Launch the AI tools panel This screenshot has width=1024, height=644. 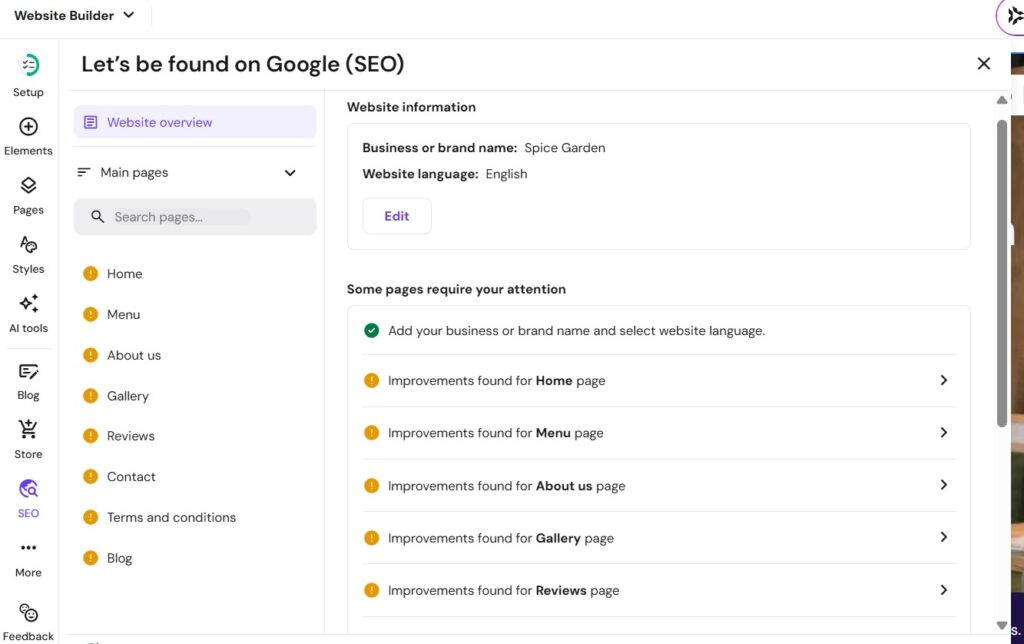(x=27, y=310)
